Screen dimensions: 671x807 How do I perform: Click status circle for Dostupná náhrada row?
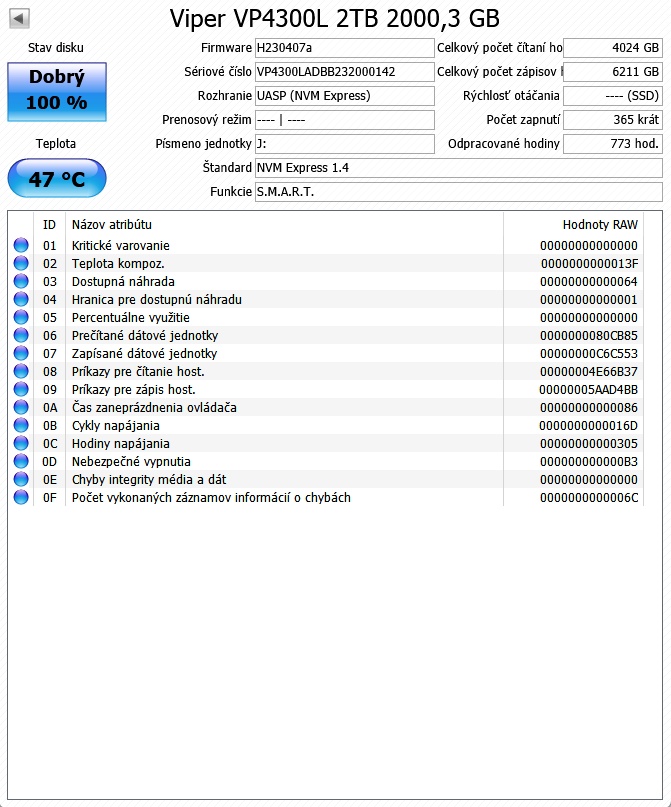(x=21, y=281)
